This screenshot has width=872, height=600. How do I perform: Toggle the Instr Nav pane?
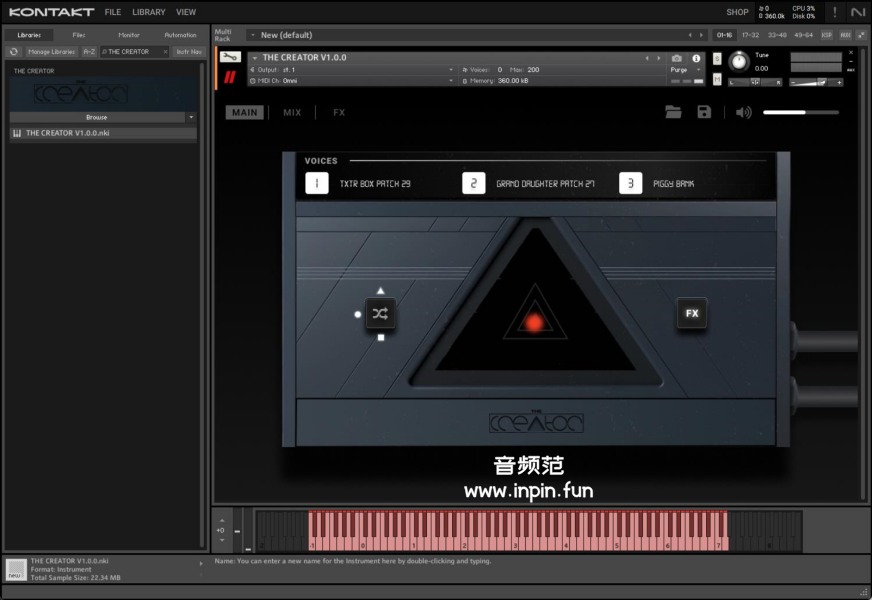(189, 52)
